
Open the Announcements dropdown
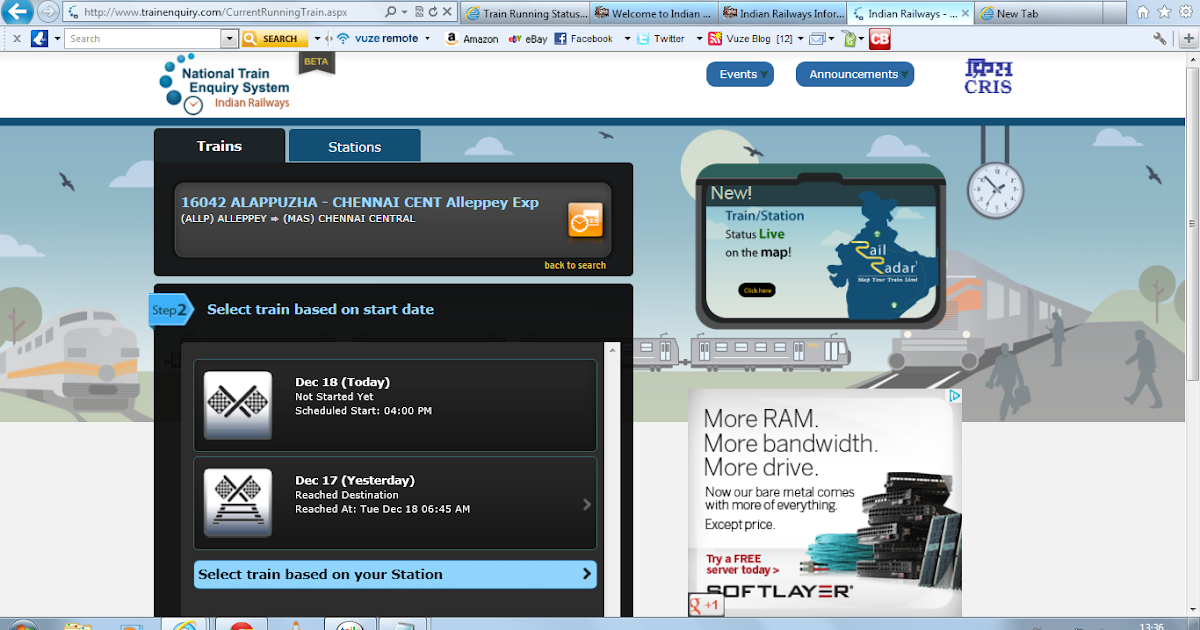pyautogui.click(x=855, y=74)
